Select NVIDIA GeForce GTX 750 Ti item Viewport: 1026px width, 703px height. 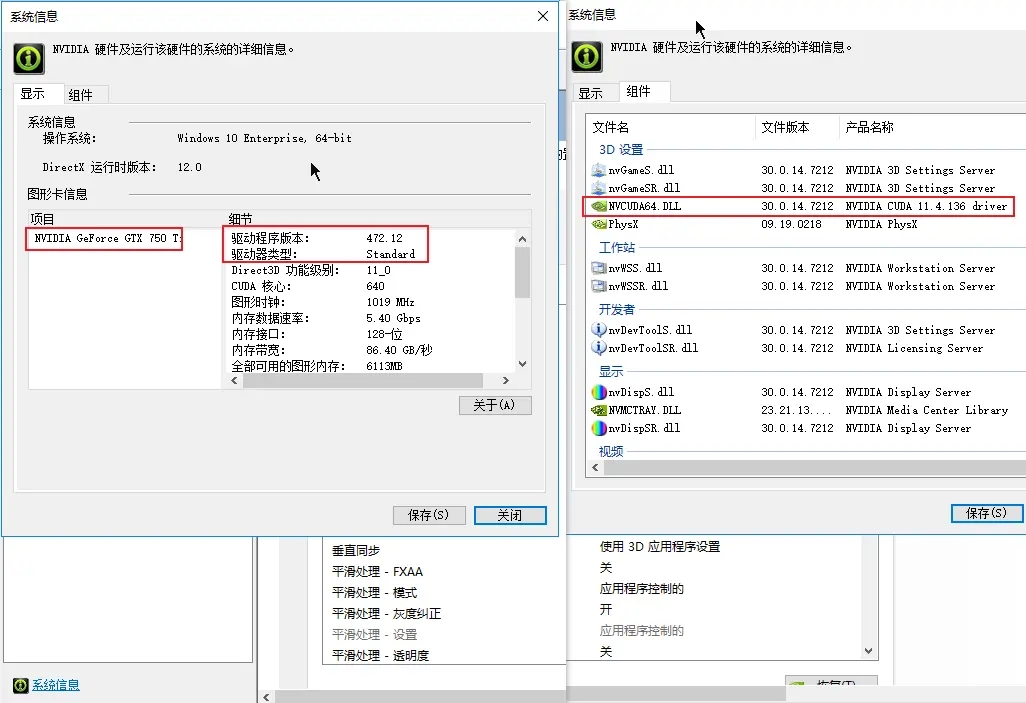[x=108, y=238]
